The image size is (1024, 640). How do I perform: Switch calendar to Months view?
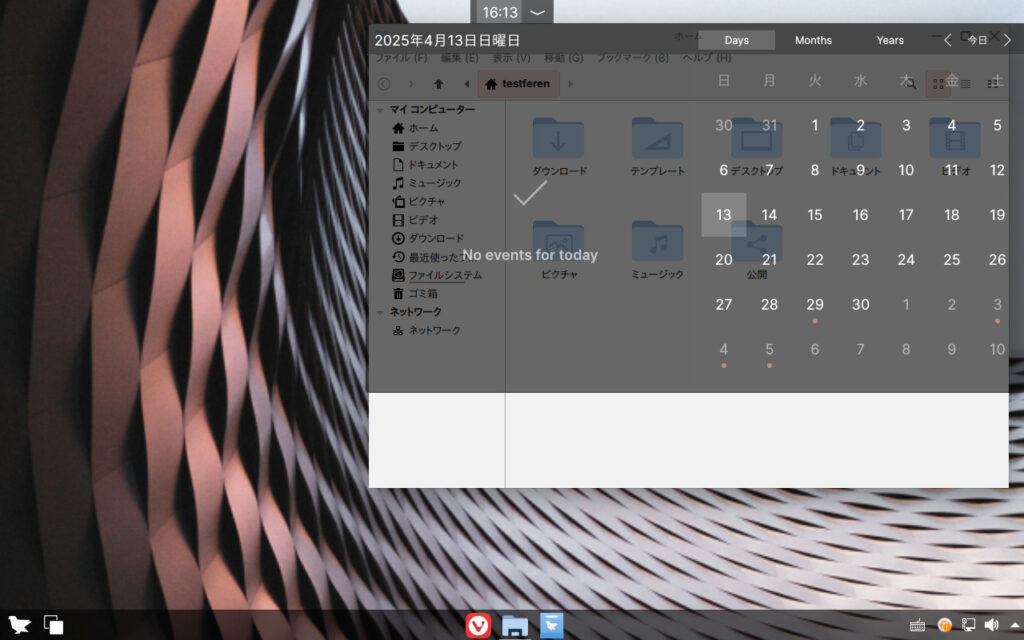point(813,40)
